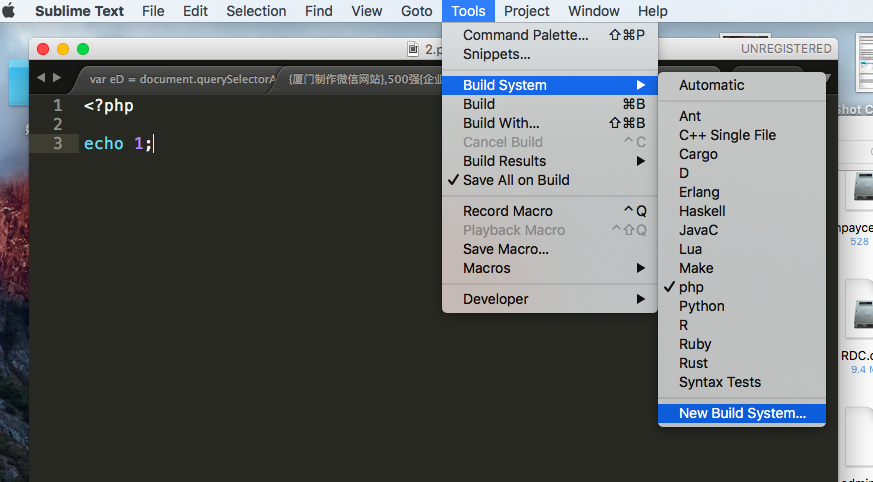Select Record Macro menu item
873x482 pixels.
[x=507, y=211]
